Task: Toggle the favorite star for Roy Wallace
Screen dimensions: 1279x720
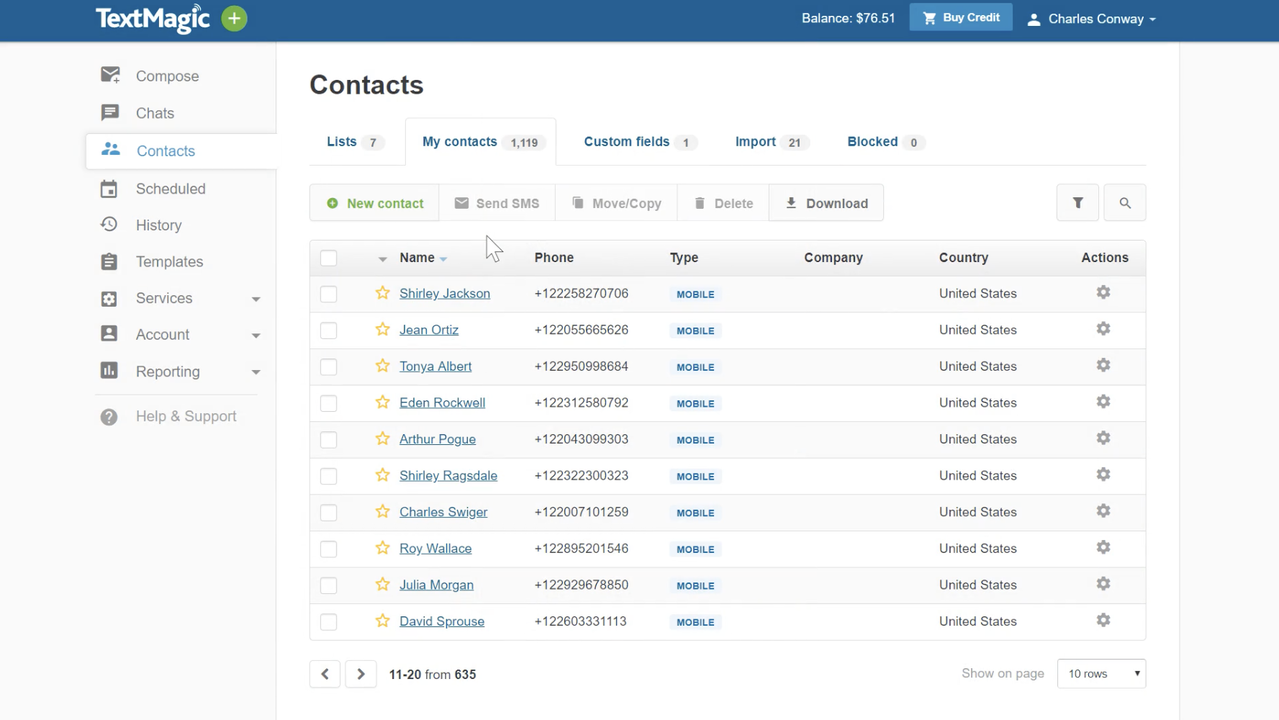Action: tap(382, 548)
